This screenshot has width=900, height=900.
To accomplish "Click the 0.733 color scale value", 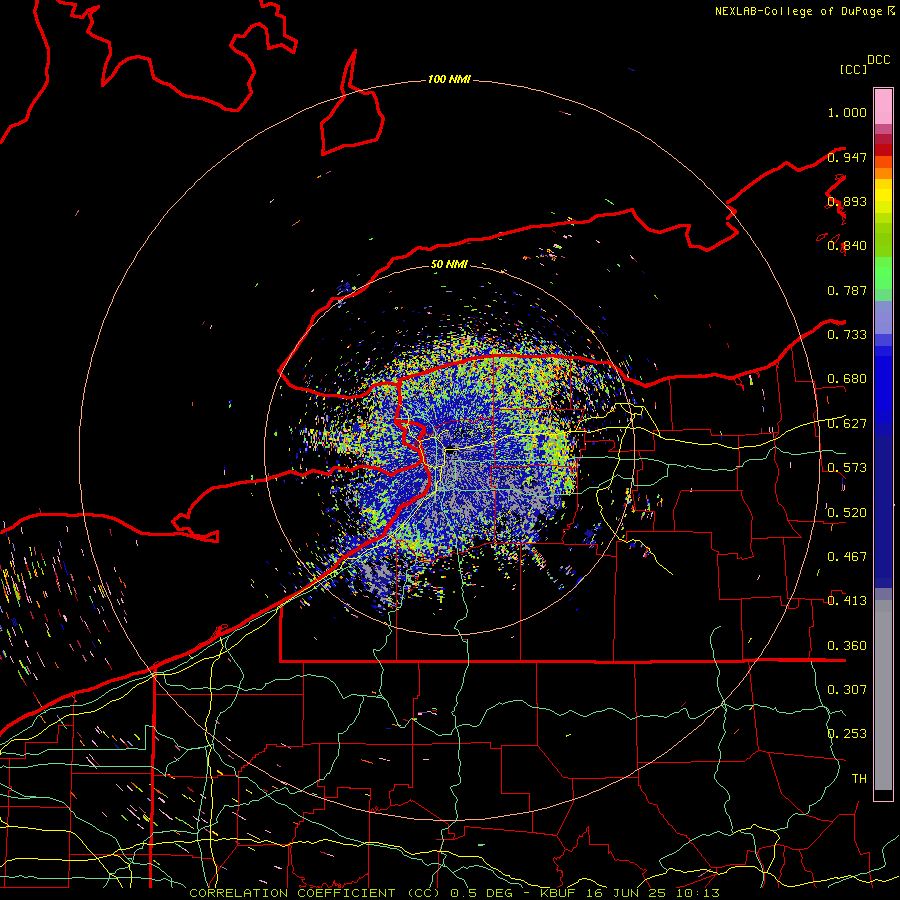I will click(x=847, y=335).
